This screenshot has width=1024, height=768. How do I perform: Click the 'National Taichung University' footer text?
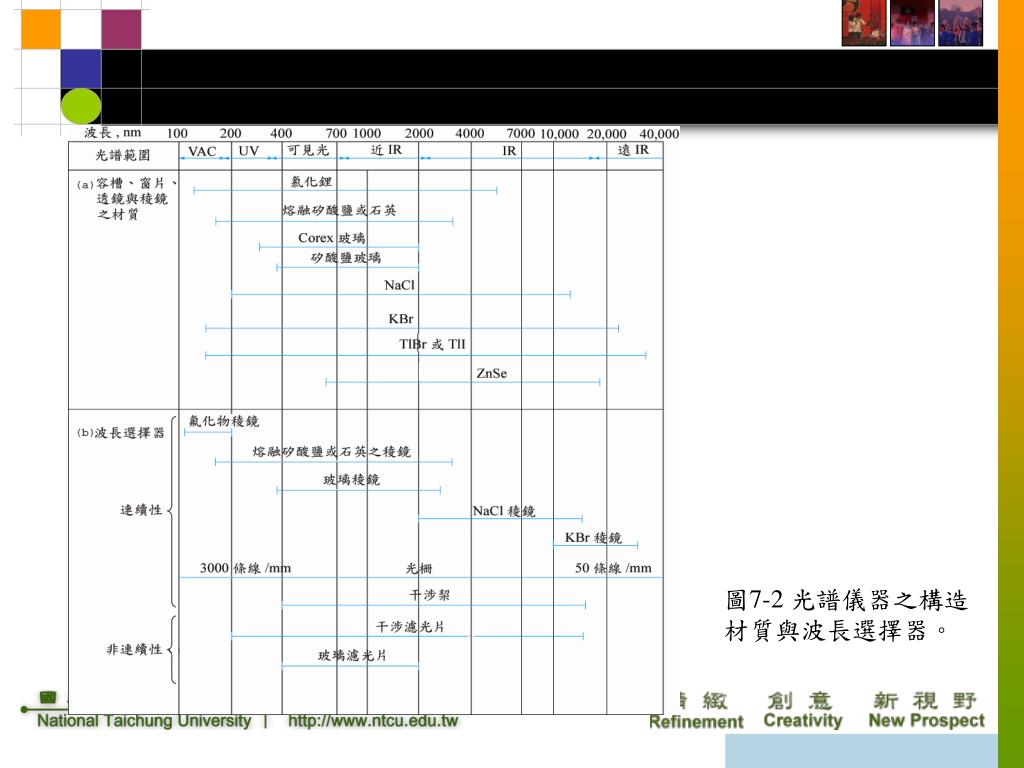point(144,721)
